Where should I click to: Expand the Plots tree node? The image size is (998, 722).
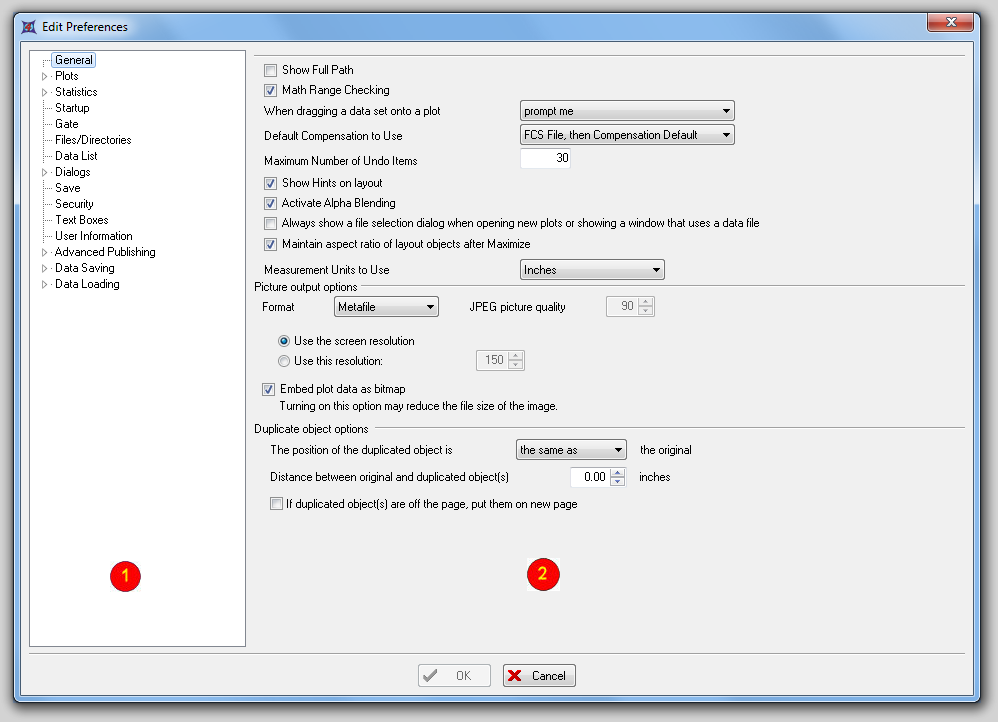click(x=45, y=76)
